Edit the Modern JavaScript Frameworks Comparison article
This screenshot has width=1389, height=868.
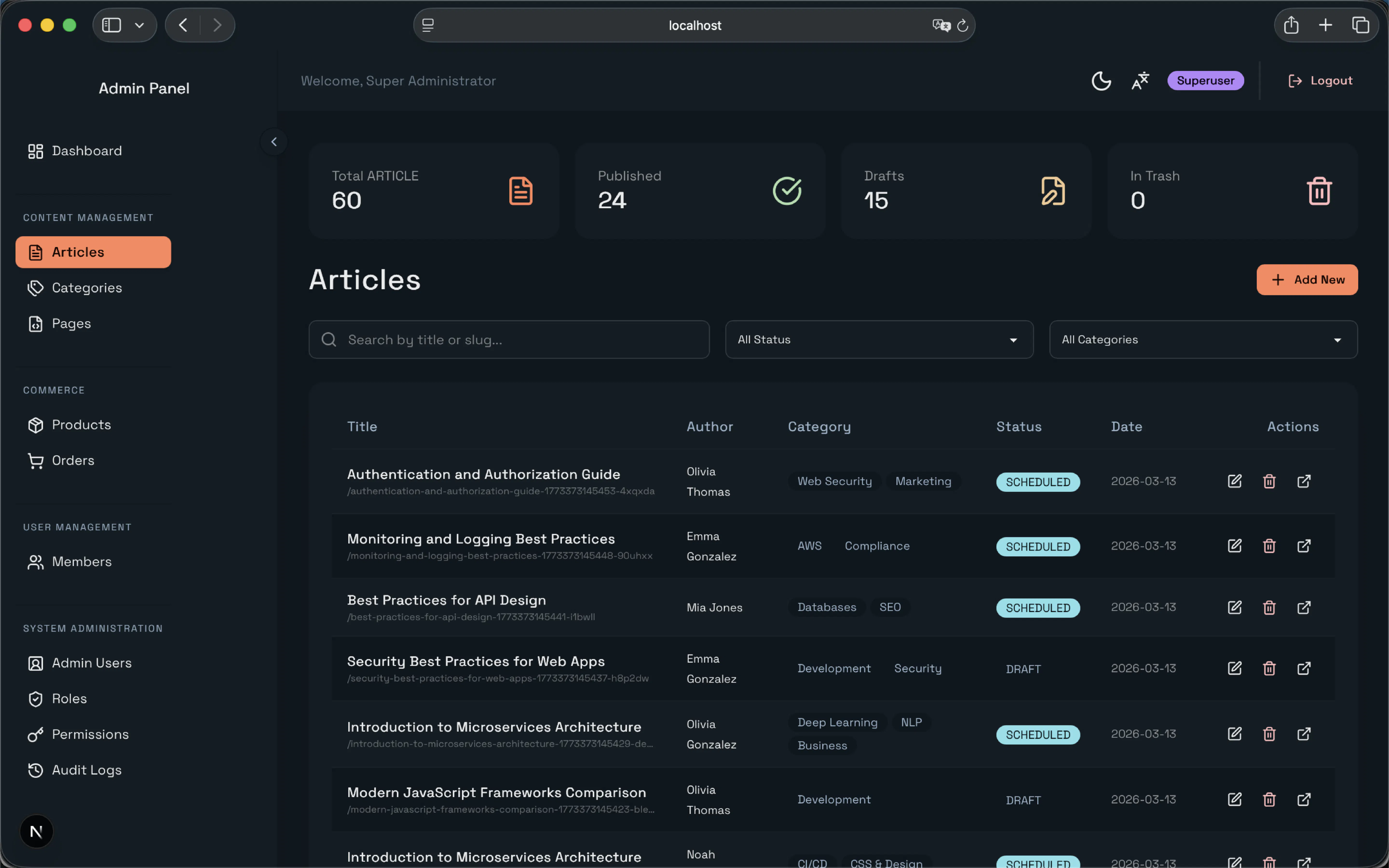click(1235, 800)
